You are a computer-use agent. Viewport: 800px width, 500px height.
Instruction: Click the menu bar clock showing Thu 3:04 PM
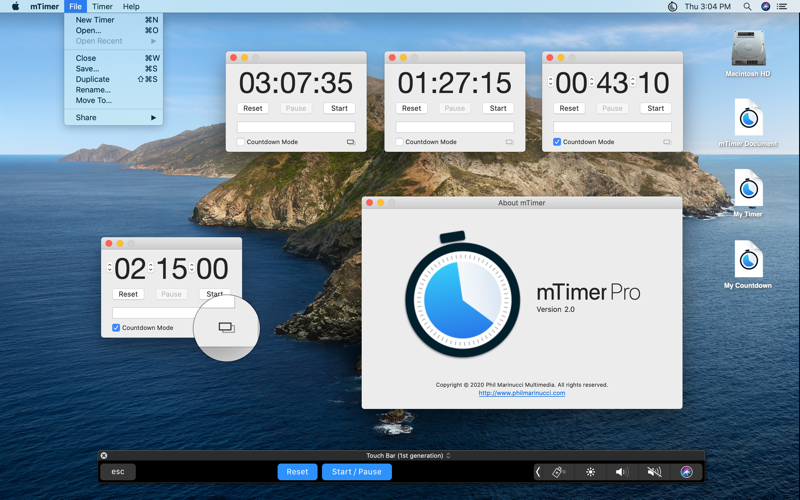pos(707,7)
